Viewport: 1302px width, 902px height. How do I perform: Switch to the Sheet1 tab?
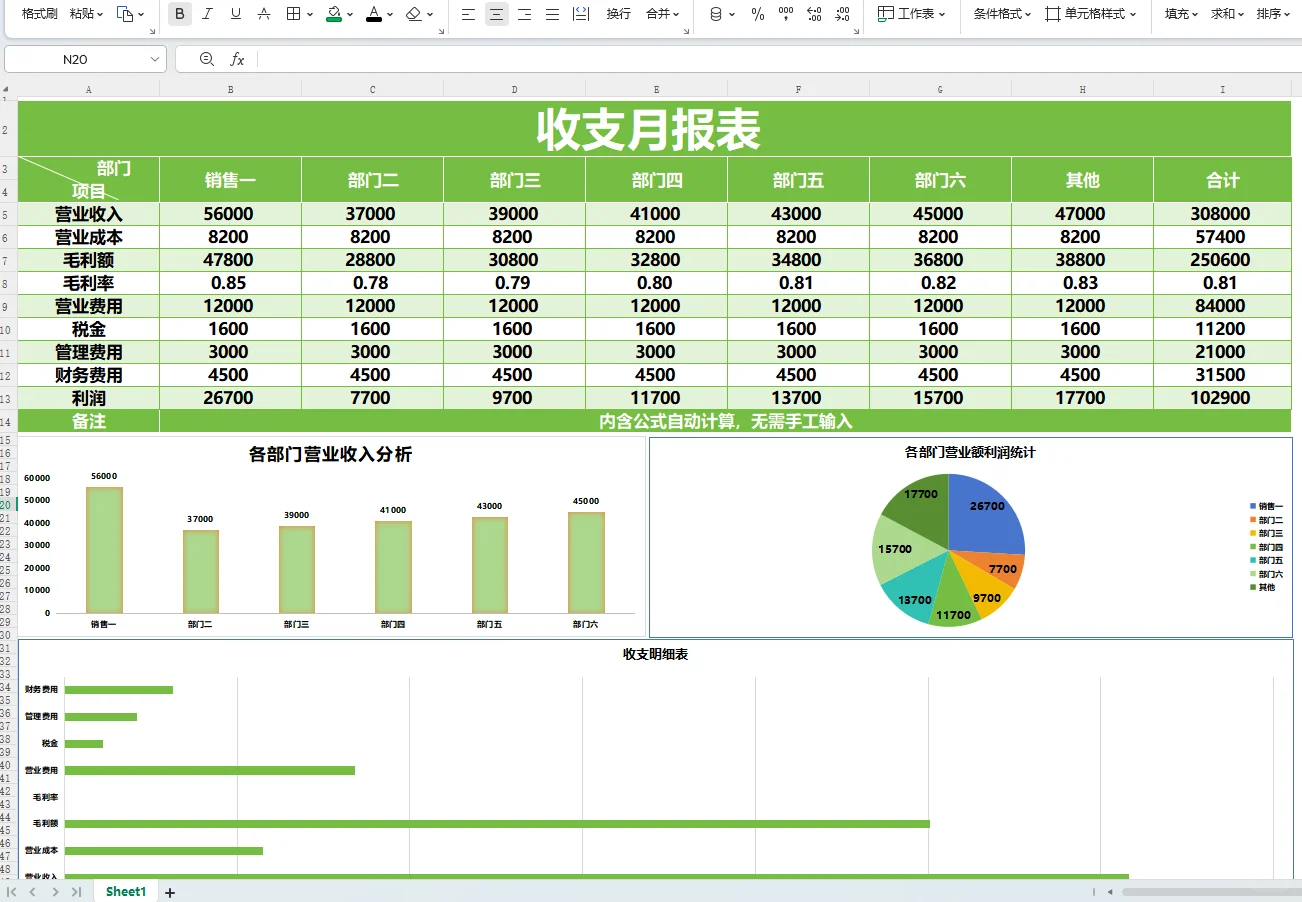[x=125, y=891]
